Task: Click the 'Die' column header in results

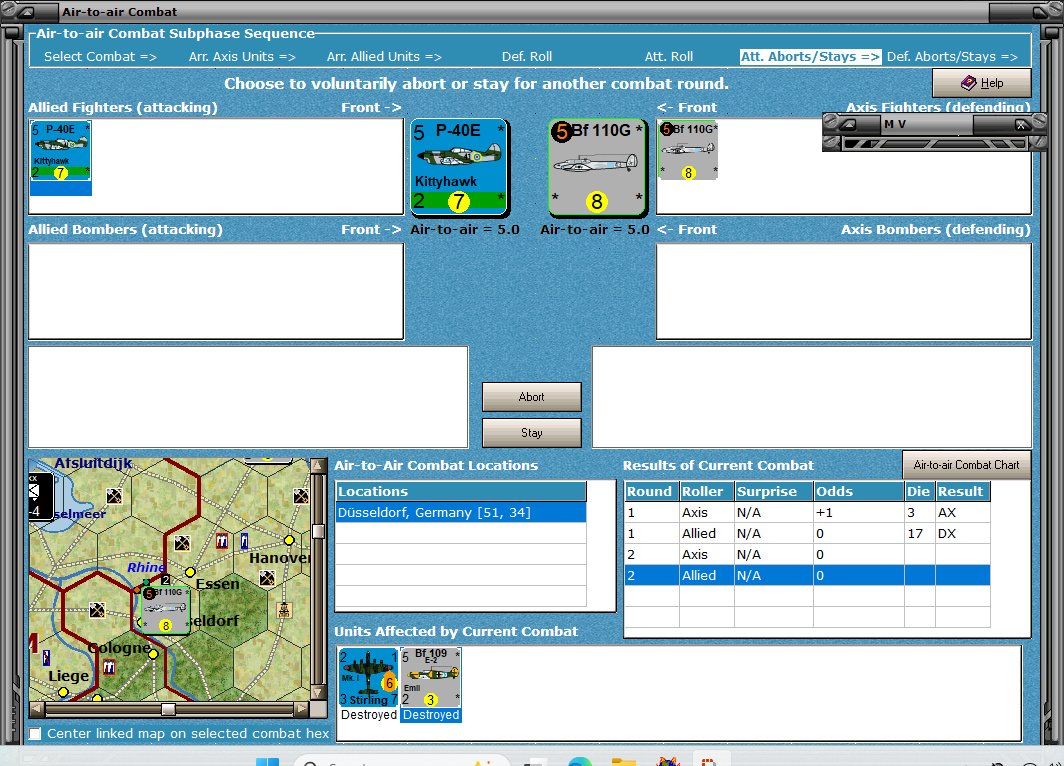Action: (919, 491)
